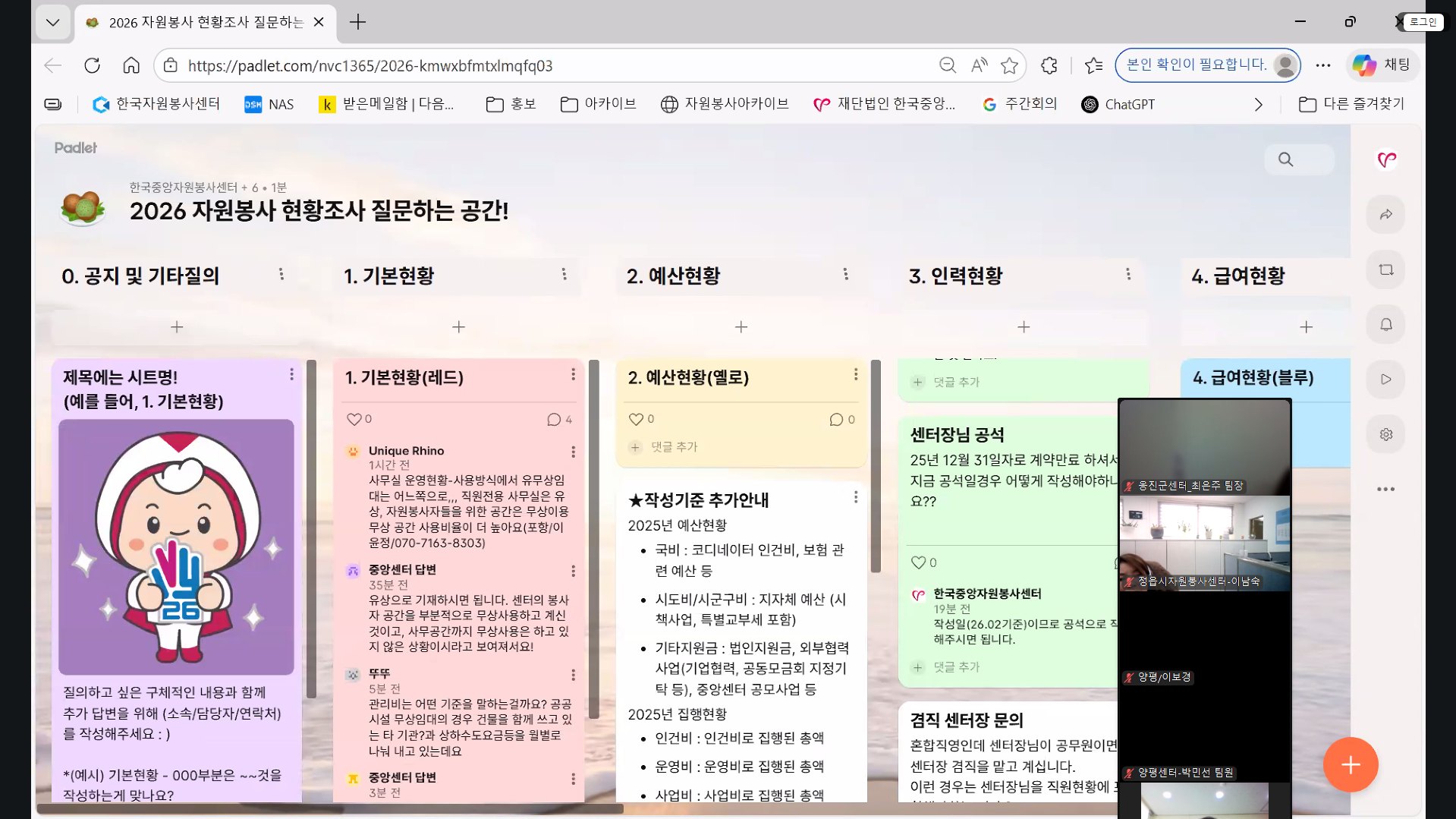Like the 2. 예산현황(옐로) post
Screen dimensions: 1456x819
(x=636, y=419)
